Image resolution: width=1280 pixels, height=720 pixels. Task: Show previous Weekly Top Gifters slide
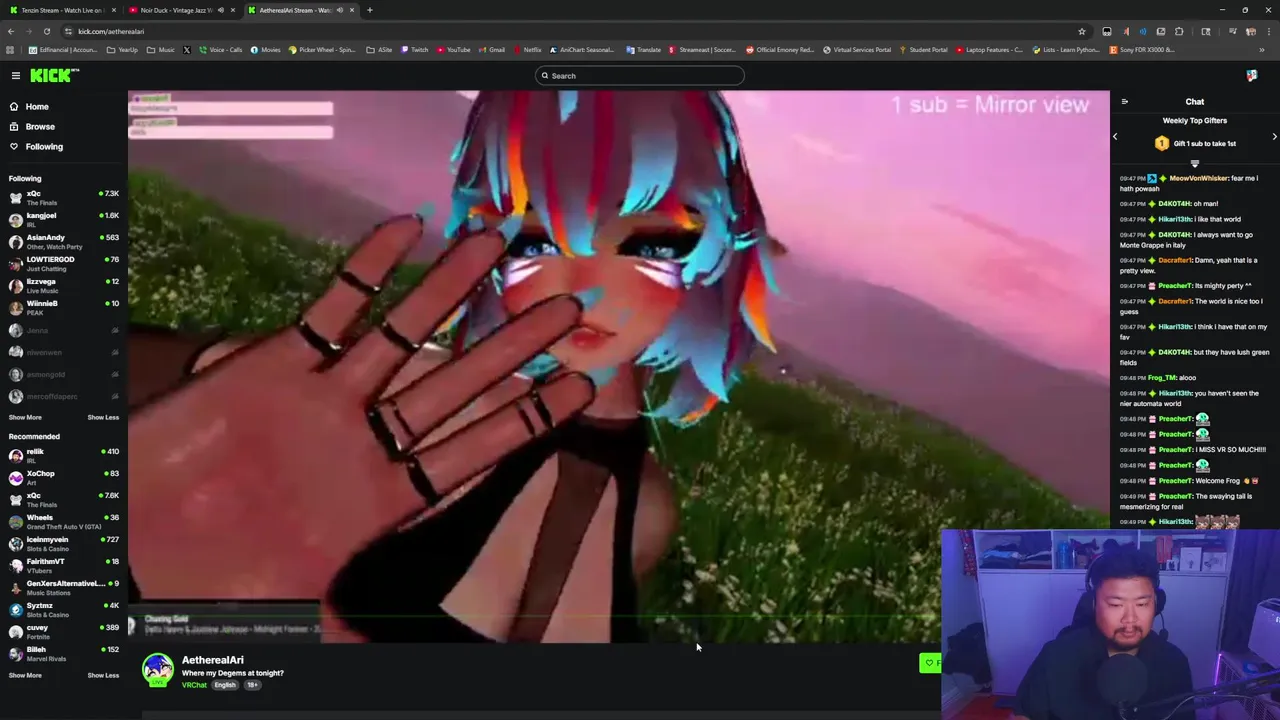tap(1115, 137)
